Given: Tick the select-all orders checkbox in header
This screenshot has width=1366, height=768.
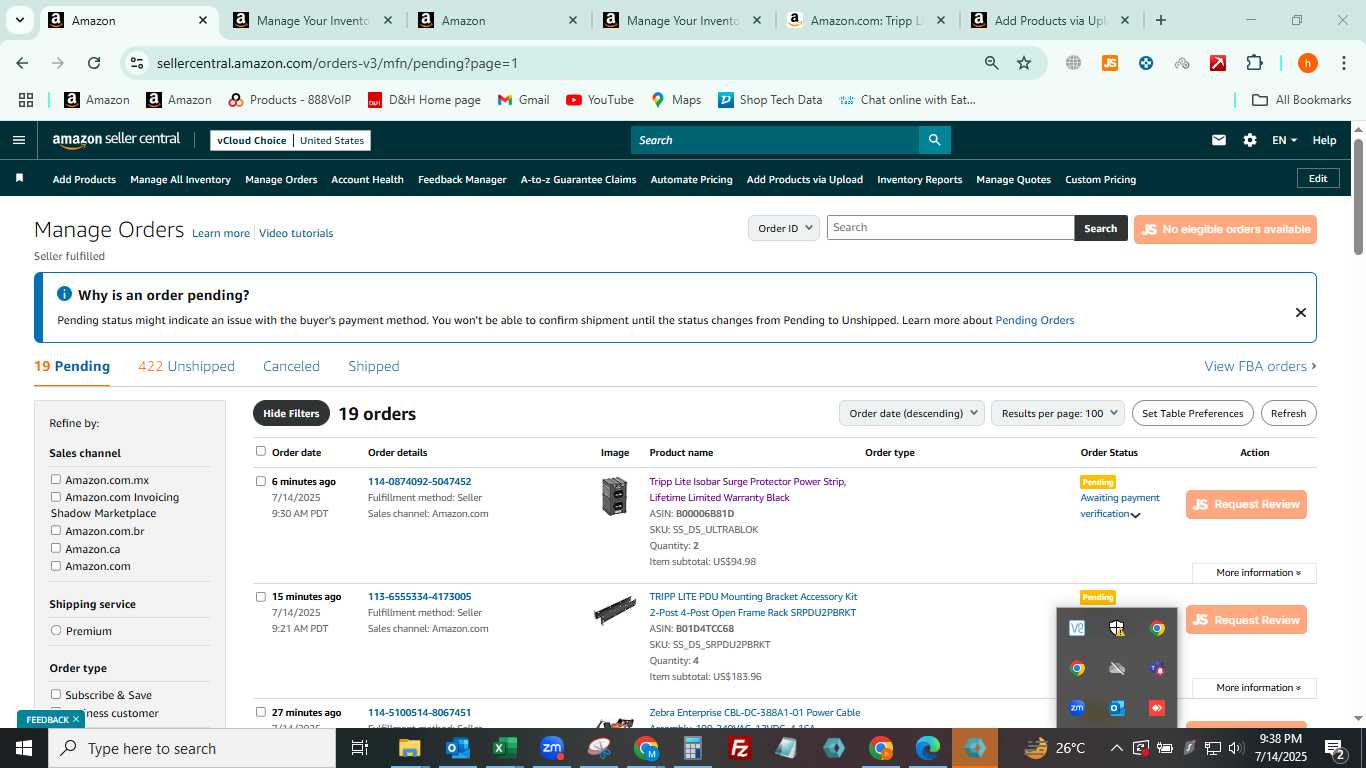Looking at the screenshot, I should 261,451.
